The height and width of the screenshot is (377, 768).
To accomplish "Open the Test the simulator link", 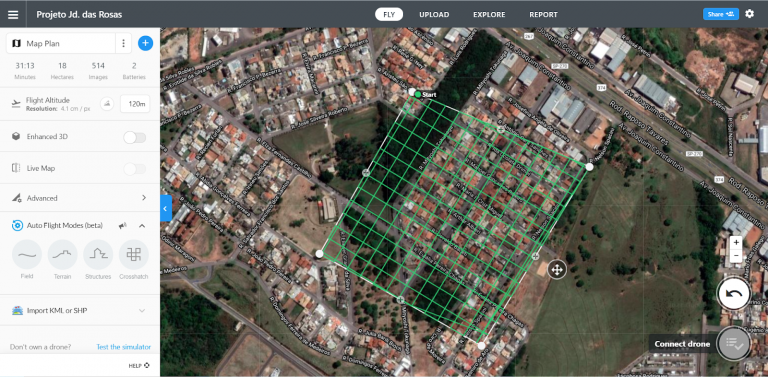I will pyautogui.click(x=123, y=347).
